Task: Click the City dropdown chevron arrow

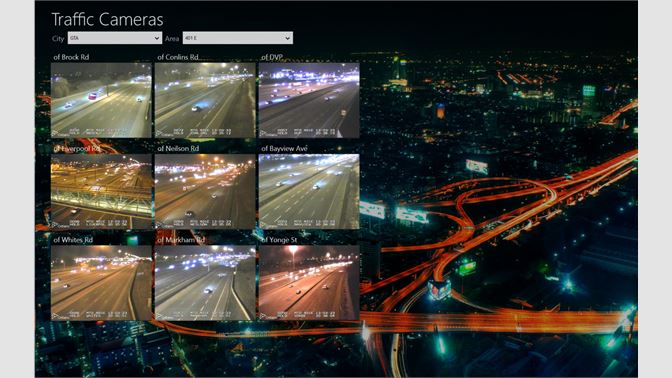Action: [156, 38]
